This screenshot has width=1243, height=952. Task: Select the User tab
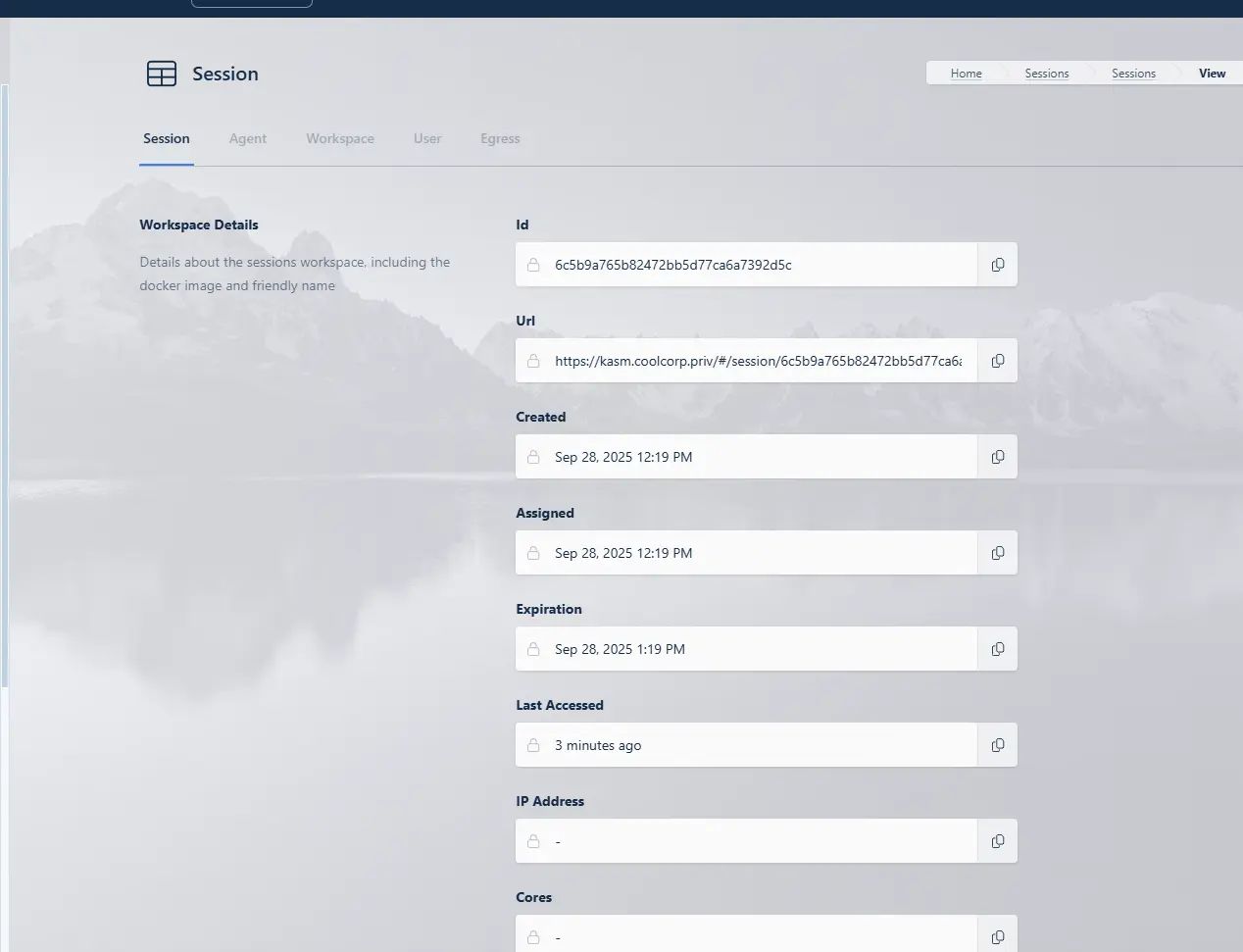click(427, 139)
